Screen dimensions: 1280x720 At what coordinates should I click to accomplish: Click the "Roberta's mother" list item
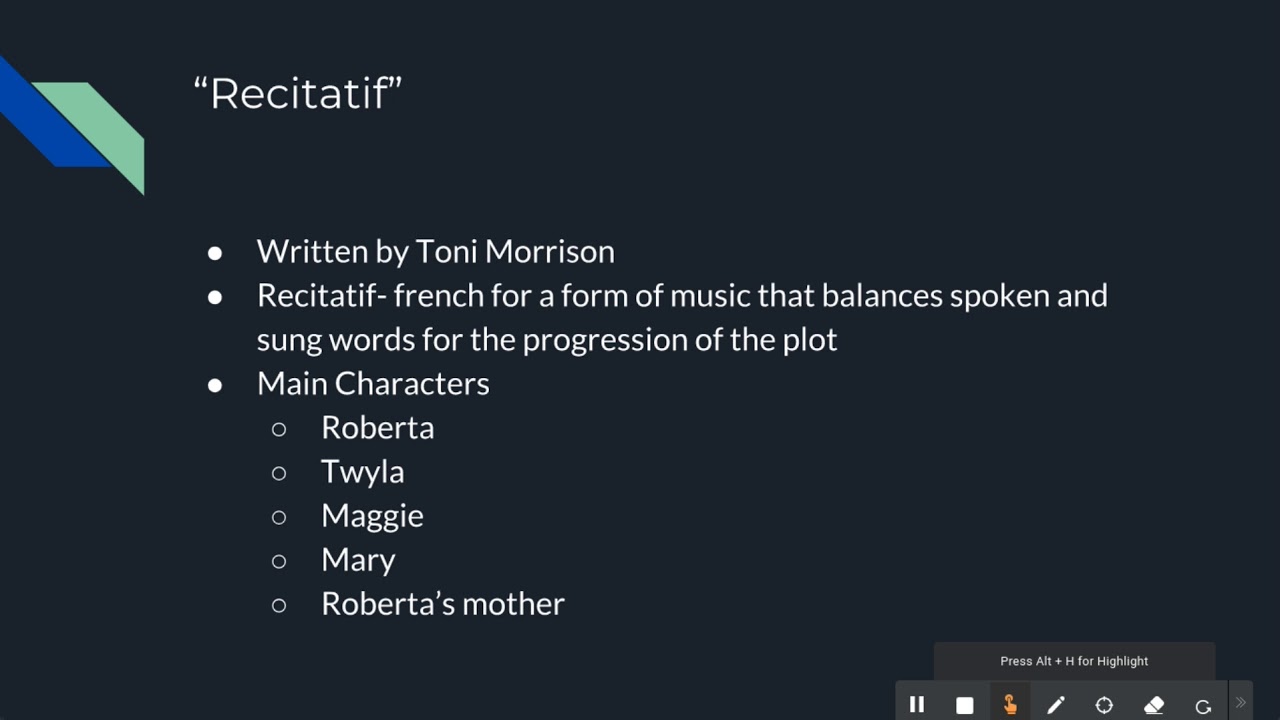click(x=442, y=604)
